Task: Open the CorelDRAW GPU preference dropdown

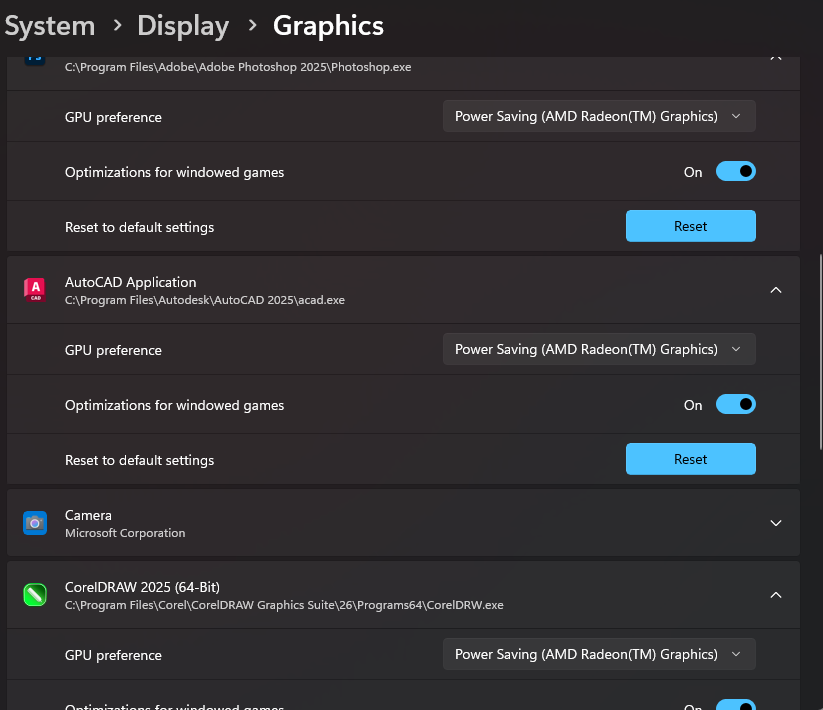Action: (x=599, y=654)
